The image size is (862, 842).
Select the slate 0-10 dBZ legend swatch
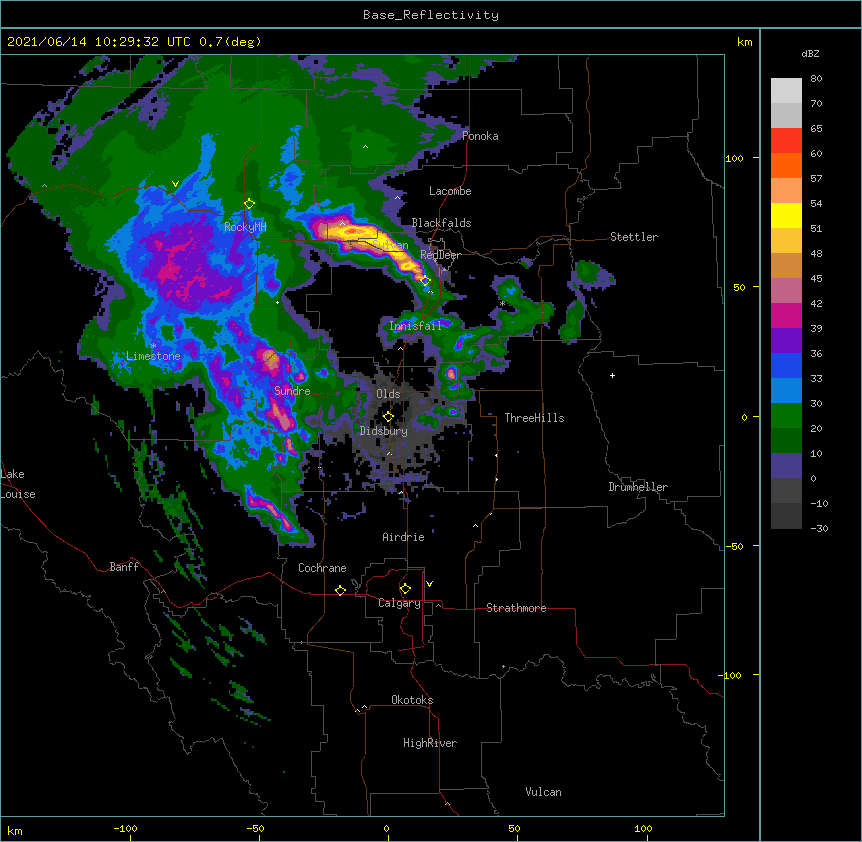786,466
